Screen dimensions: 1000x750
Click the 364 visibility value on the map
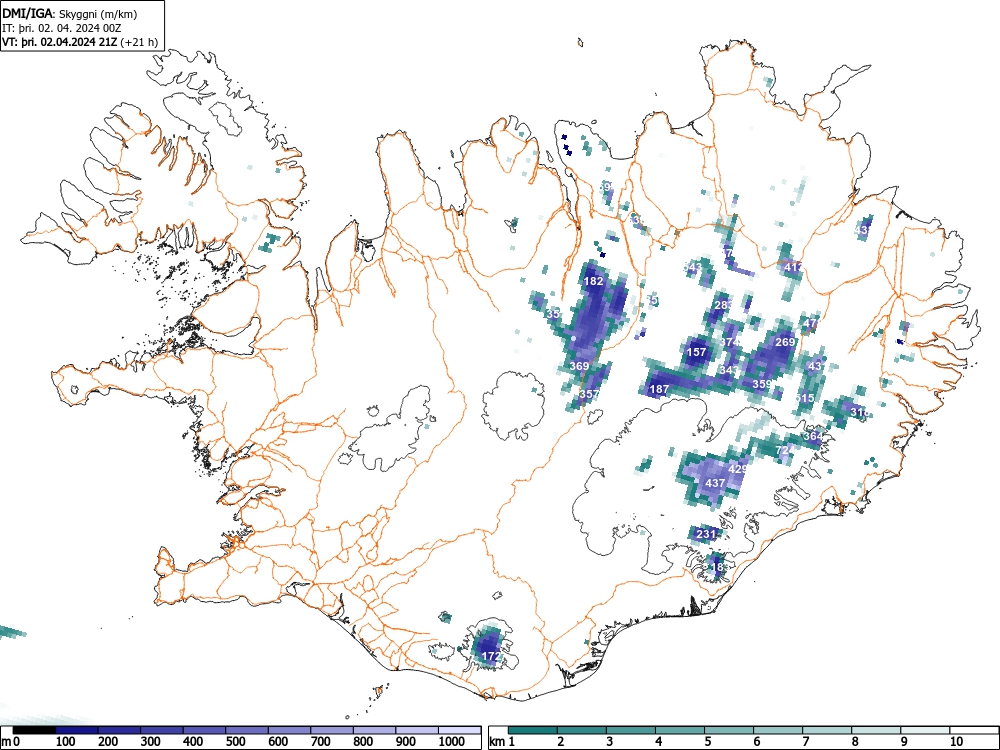813,436
